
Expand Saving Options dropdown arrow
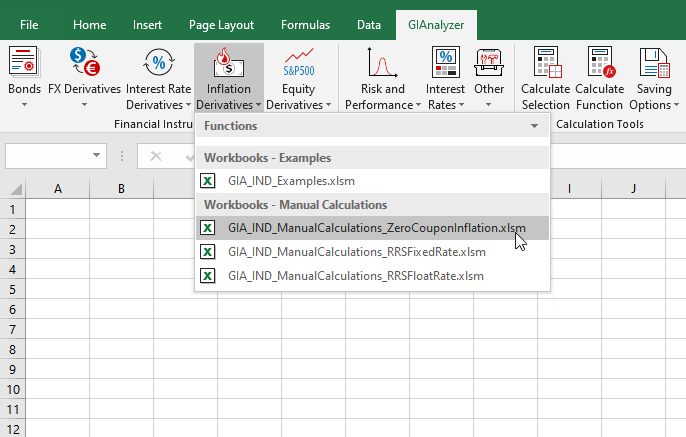(x=676, y=105)
